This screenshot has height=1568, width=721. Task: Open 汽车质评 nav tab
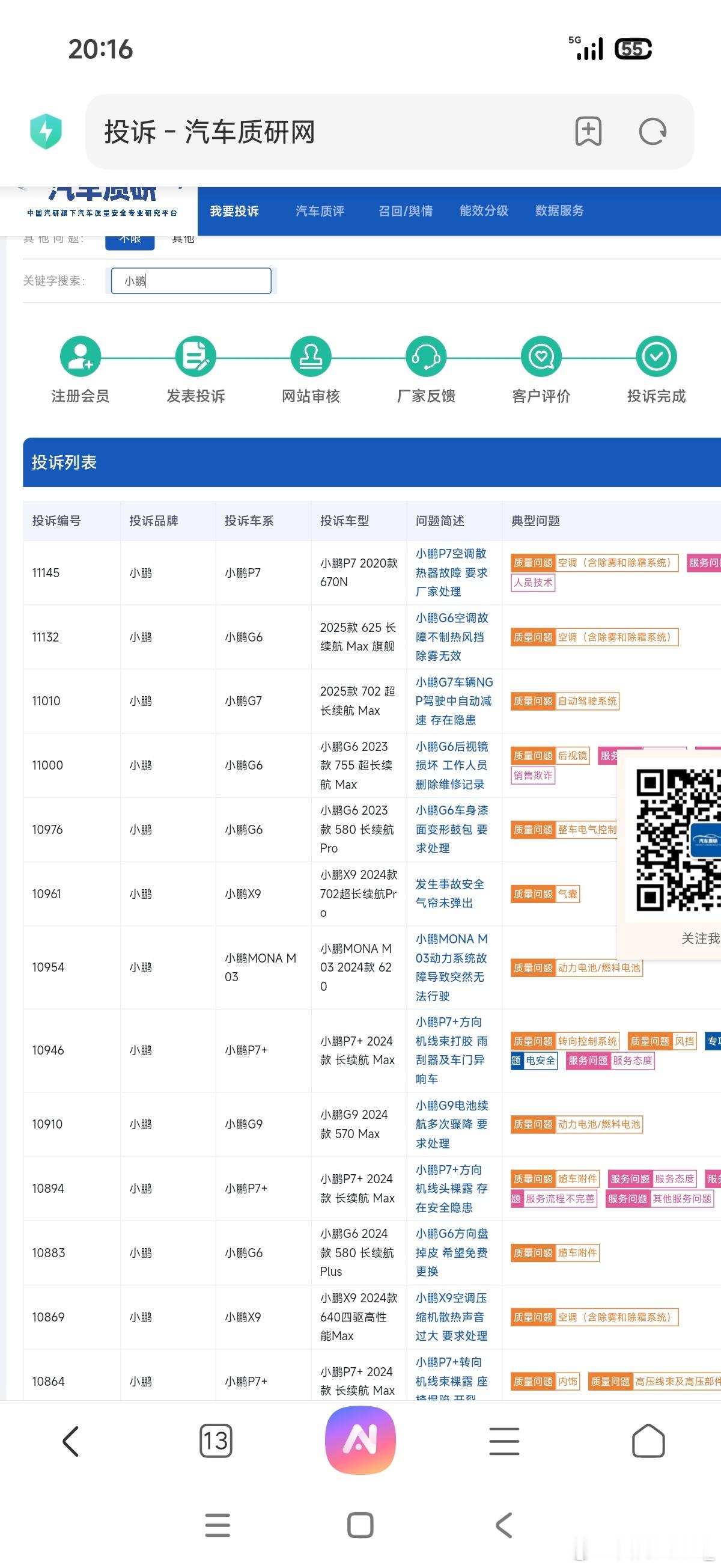tap(320, 211)
